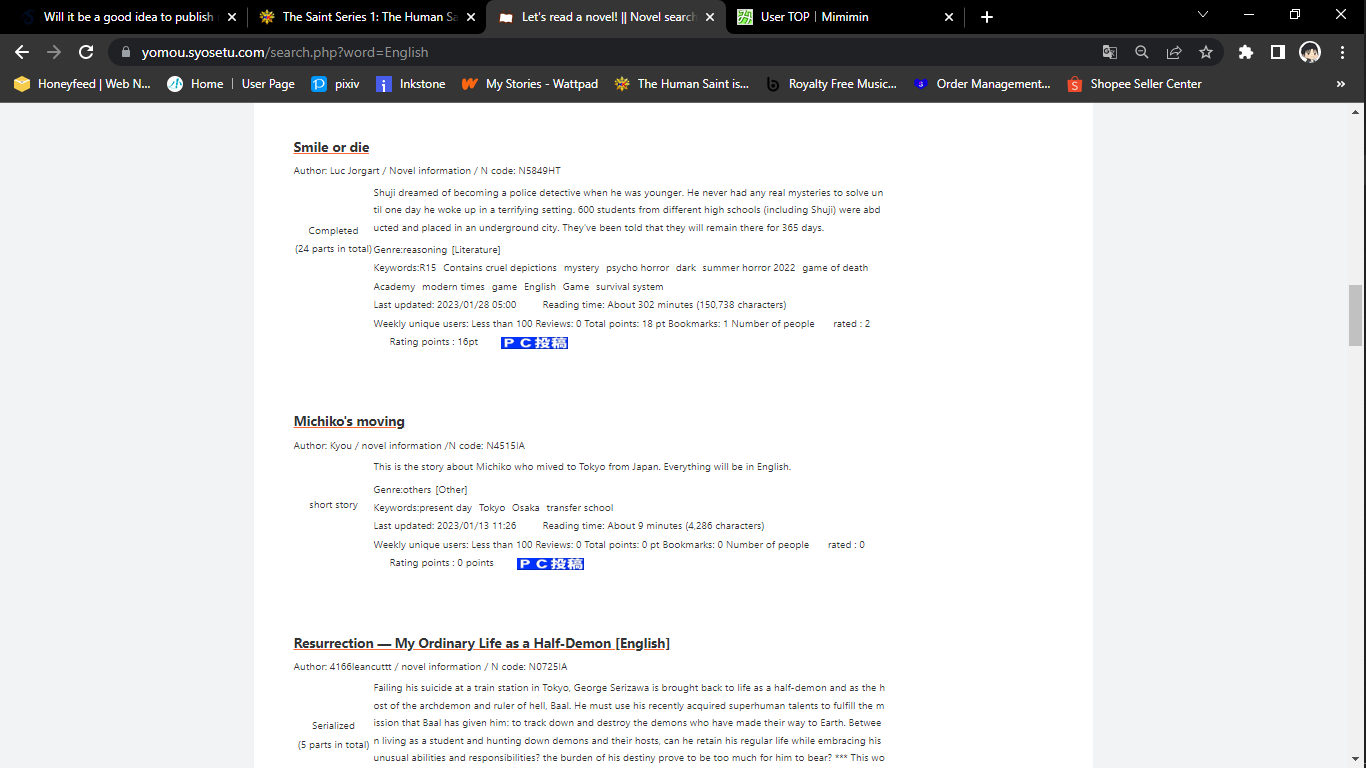This screenshot has height=768, width=1366.
Task: Open the tab search dropdown arrow
Action: pos(1203,16)
